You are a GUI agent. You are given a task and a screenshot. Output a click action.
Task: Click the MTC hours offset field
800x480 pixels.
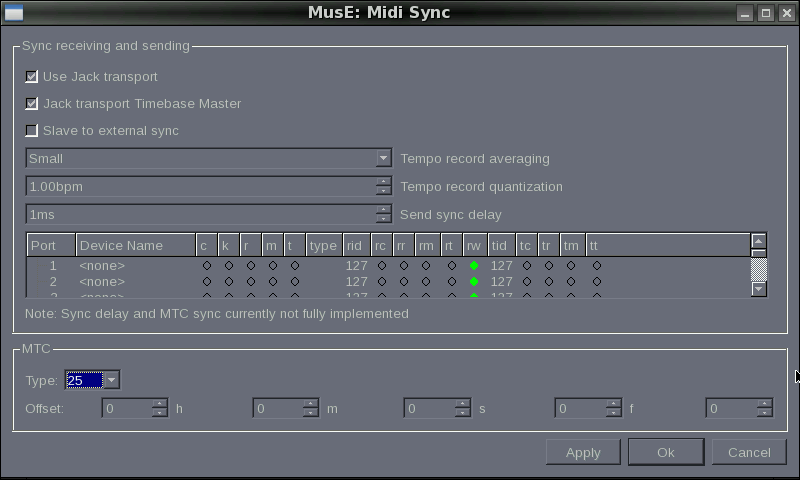[x=128, y=408]
